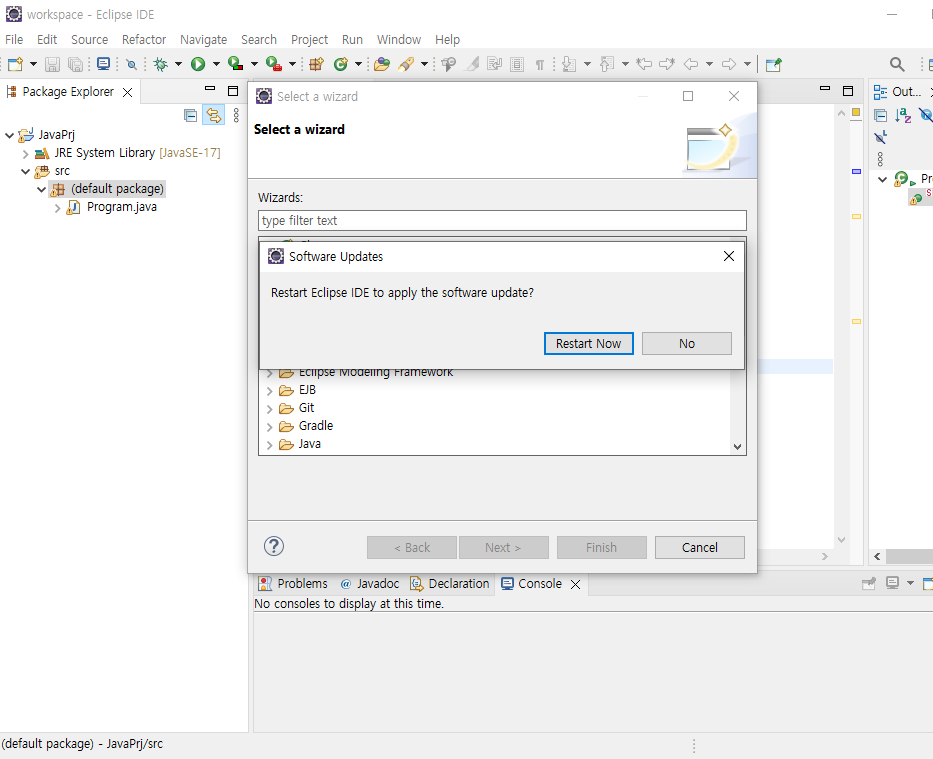This screenshot has height=759, width=933.
Task: Click the New wizard toolbar icon
Action: 15,64
